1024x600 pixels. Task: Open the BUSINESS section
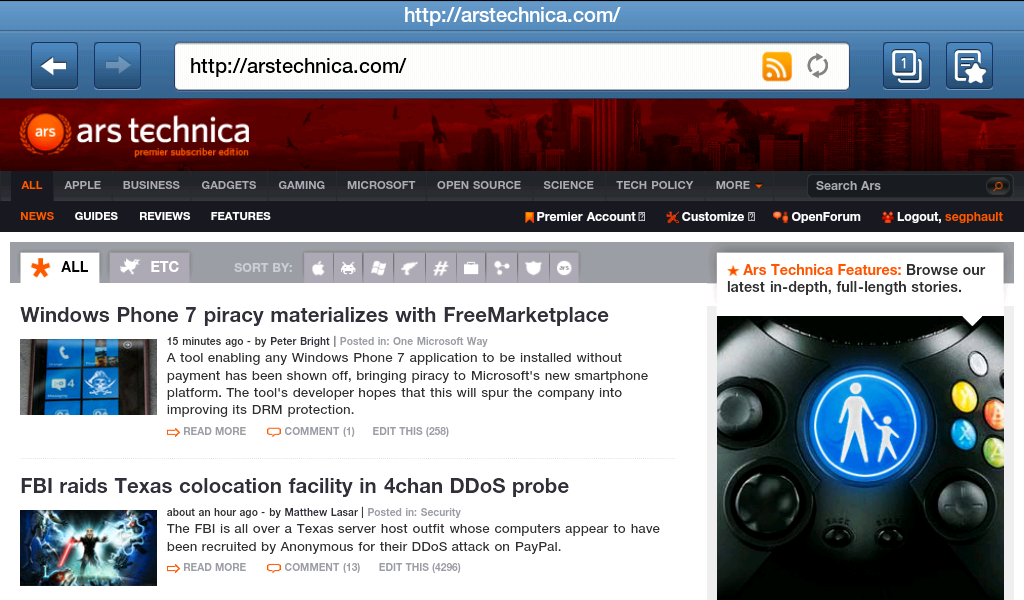coord(151,185)
